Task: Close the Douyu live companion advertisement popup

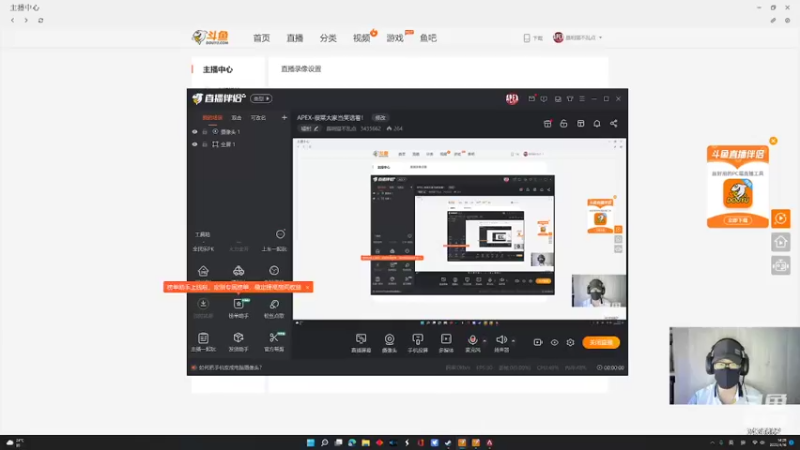Action: point(773,141)
